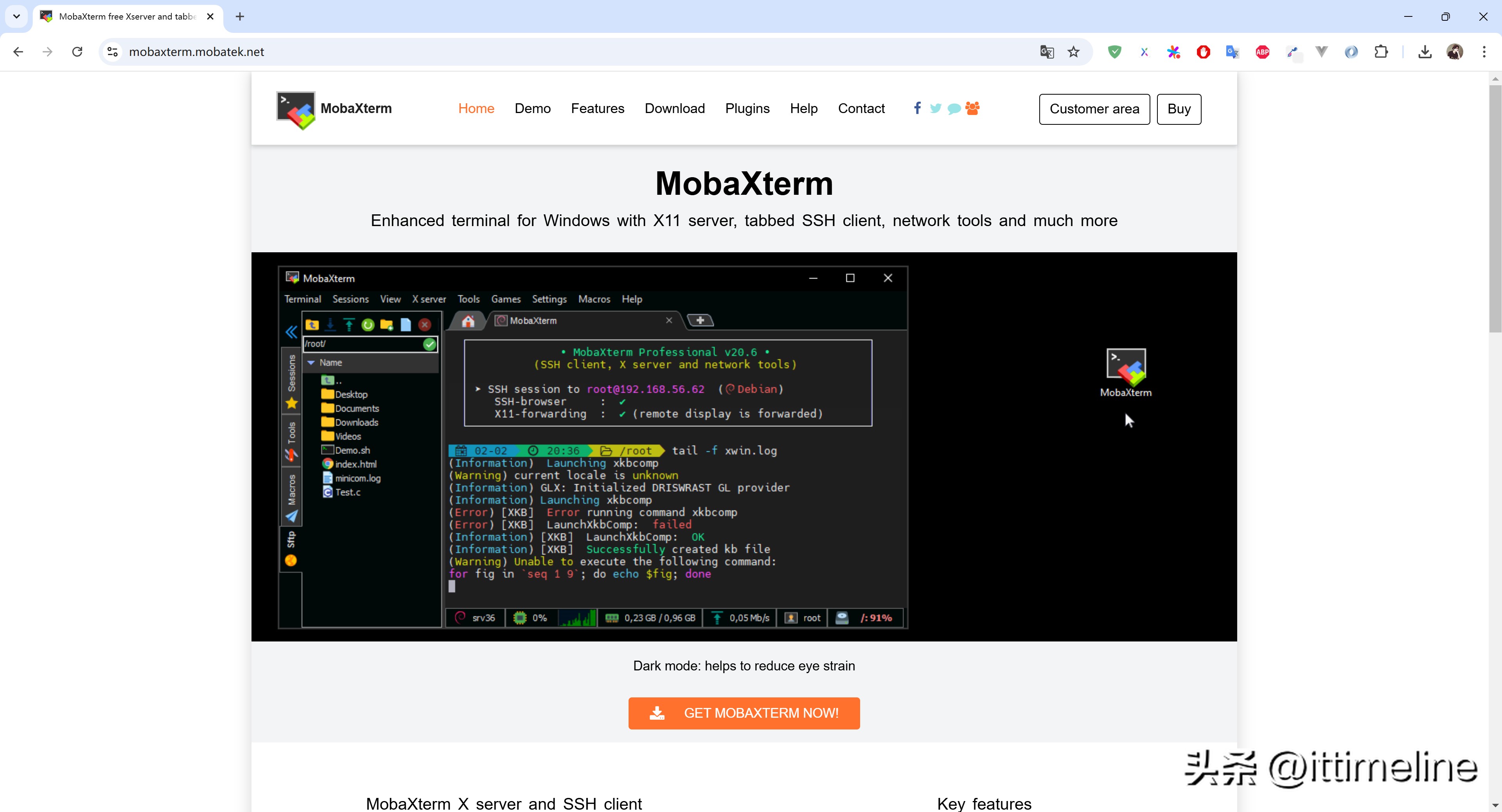Open the Facebook social icon
1502x812 pixels.
coord(917,108)
